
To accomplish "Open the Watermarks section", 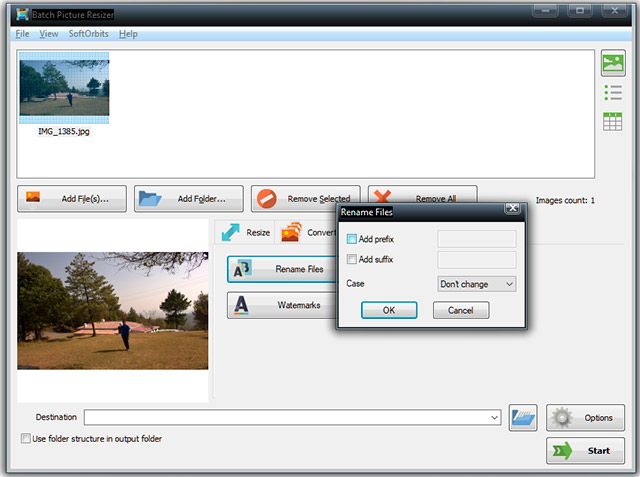I will click(x=281, y=305).
